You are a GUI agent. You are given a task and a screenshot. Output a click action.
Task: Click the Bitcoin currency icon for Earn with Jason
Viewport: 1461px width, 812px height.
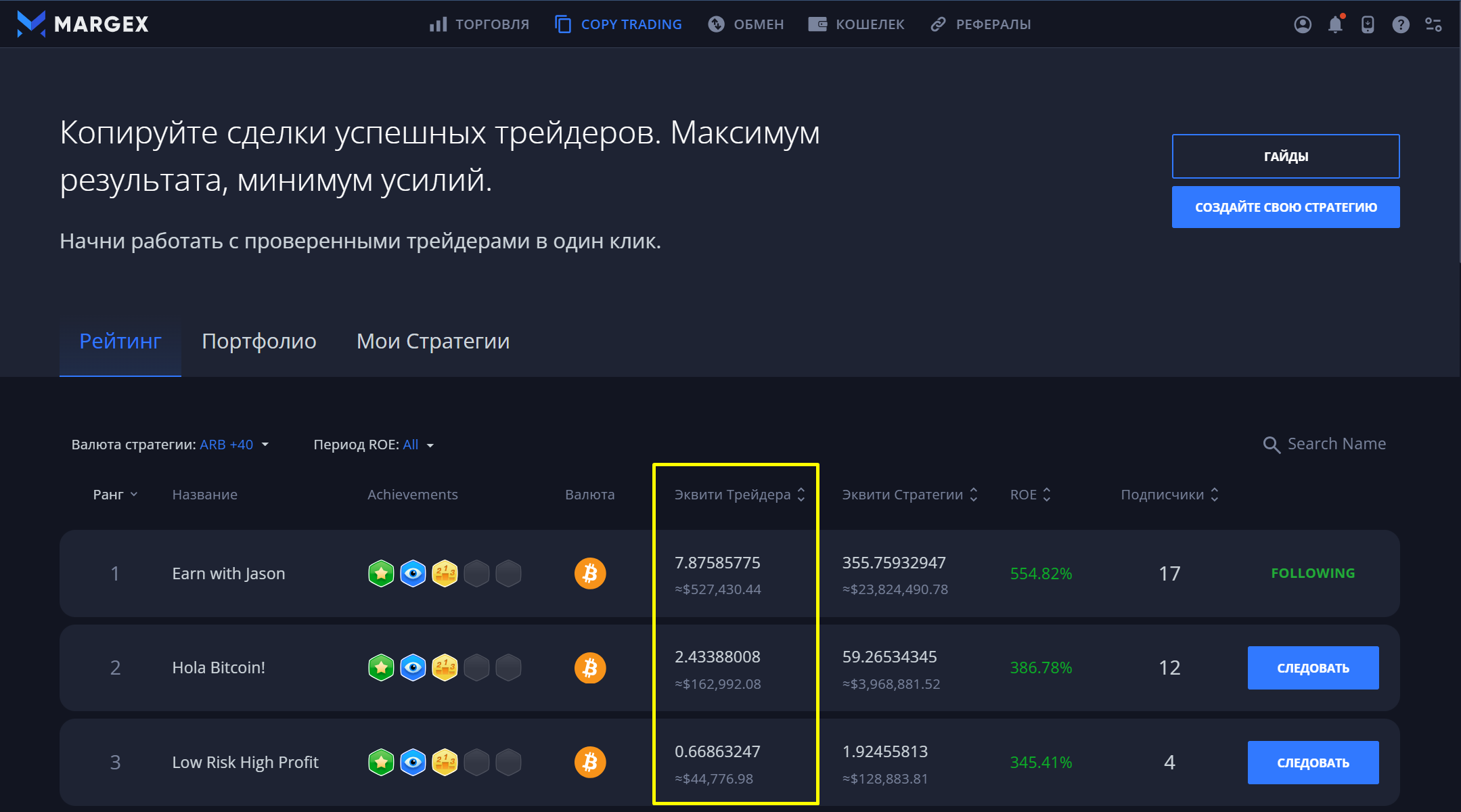(x=590, y=573)
